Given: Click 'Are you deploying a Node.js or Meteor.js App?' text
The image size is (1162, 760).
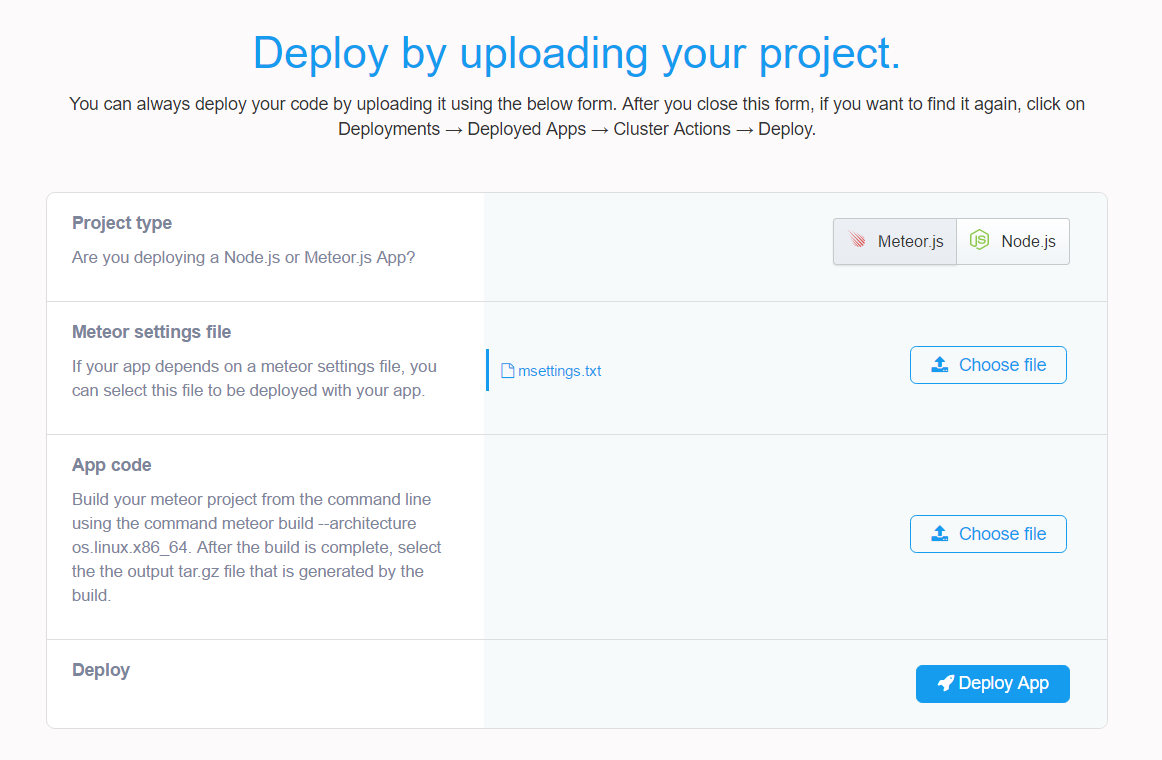Looking at the screenshot, I should tap(243, 258).
